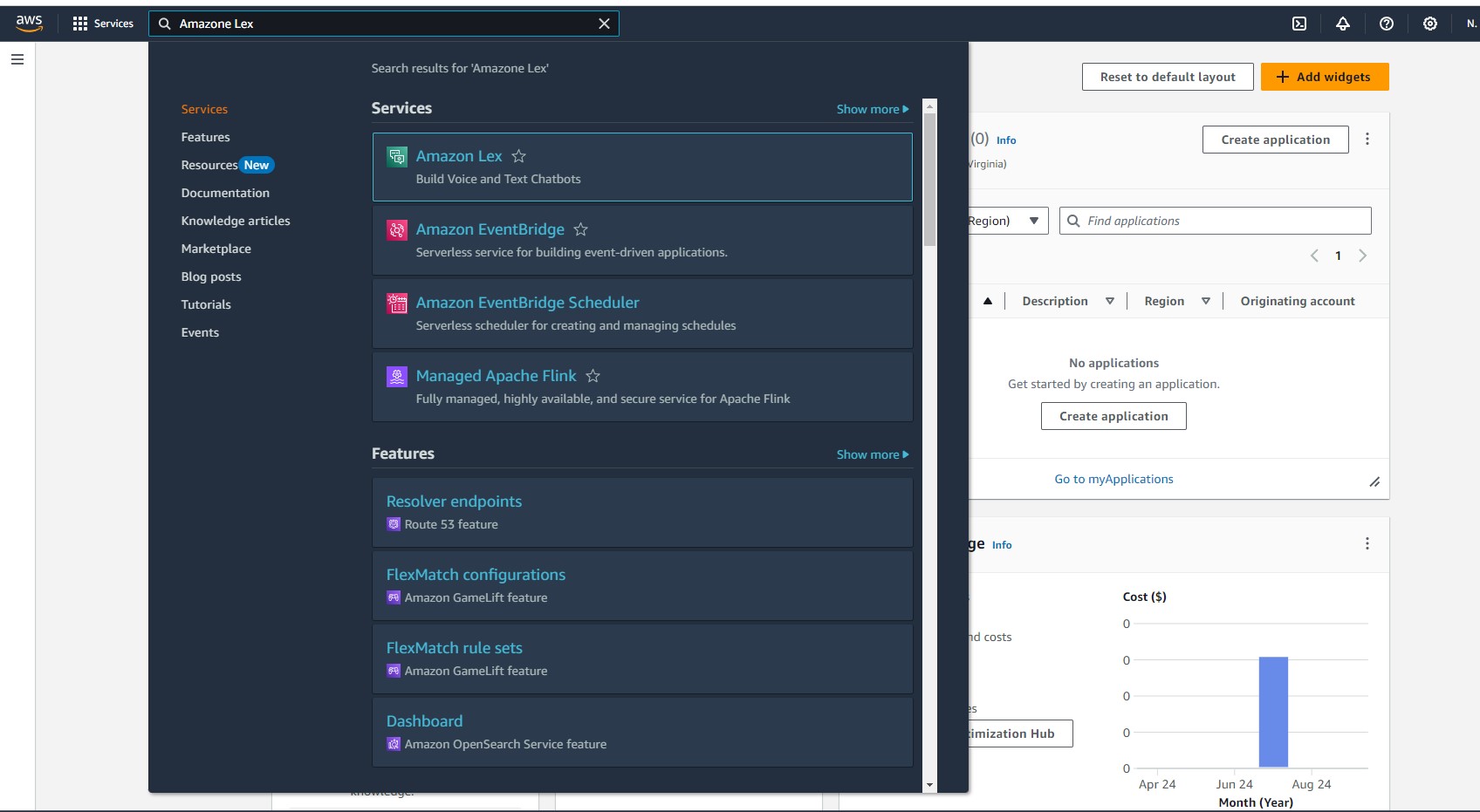
Task: Favorite Amazon EventBridge with its star
Action: click(581, 229)
